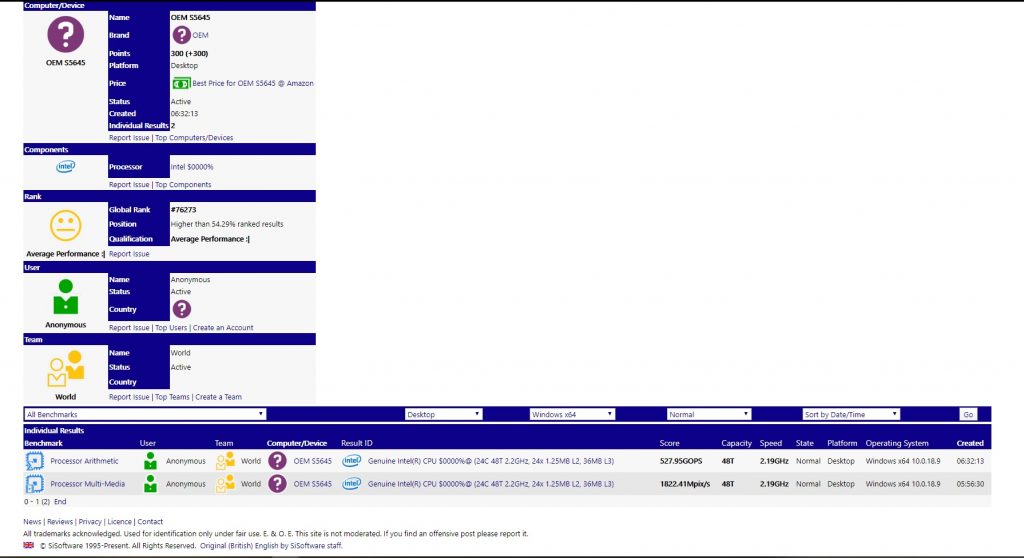
Task: Click the 527.95GOPS score value
Action: [x=681, y=461]
